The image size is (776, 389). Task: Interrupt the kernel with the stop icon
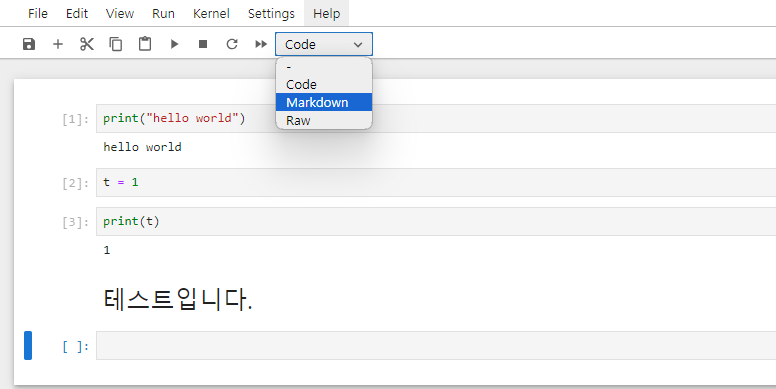203,44
